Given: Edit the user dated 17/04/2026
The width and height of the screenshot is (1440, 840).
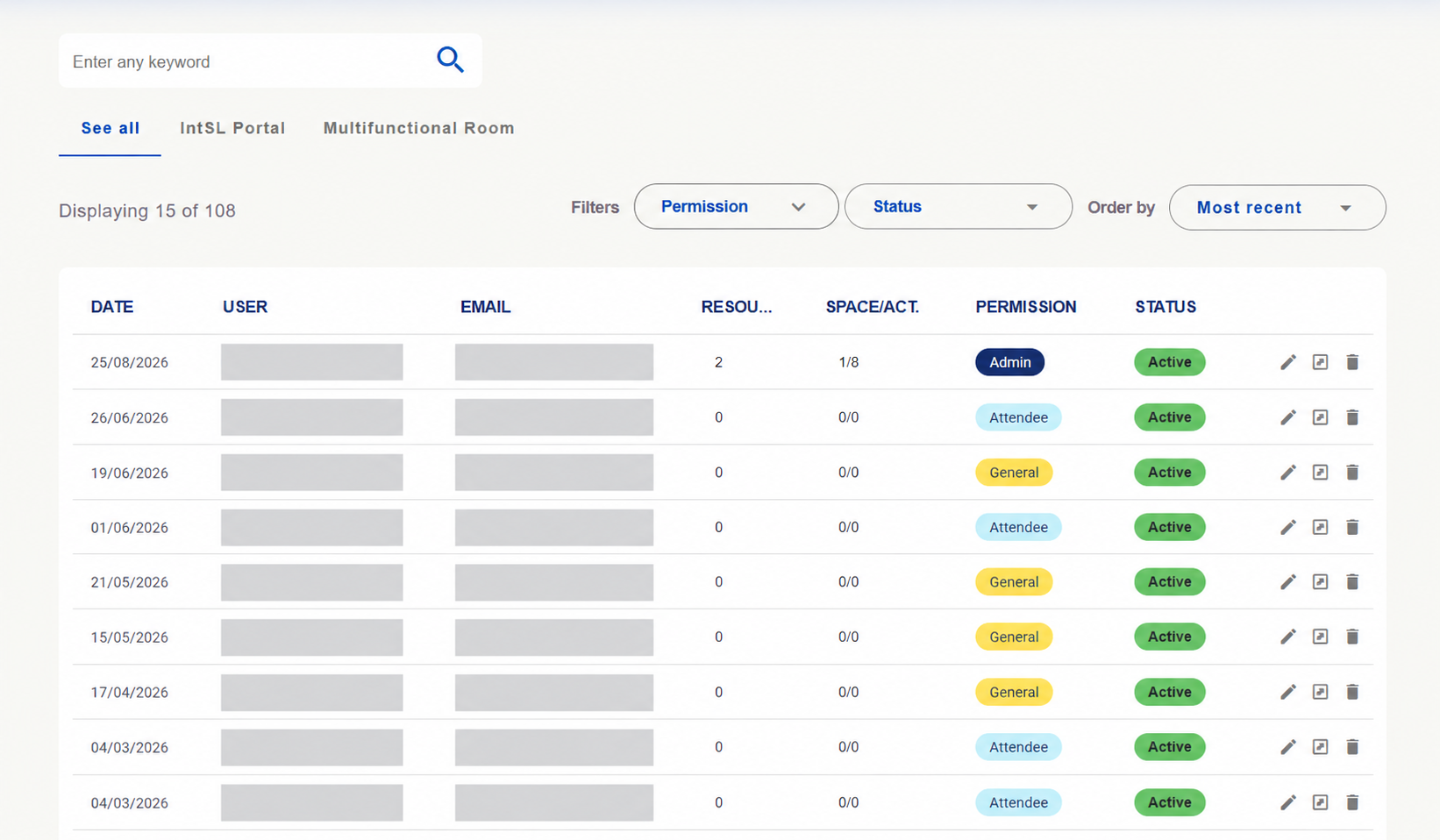Looking at the screenshot, I should (1287, 692).
